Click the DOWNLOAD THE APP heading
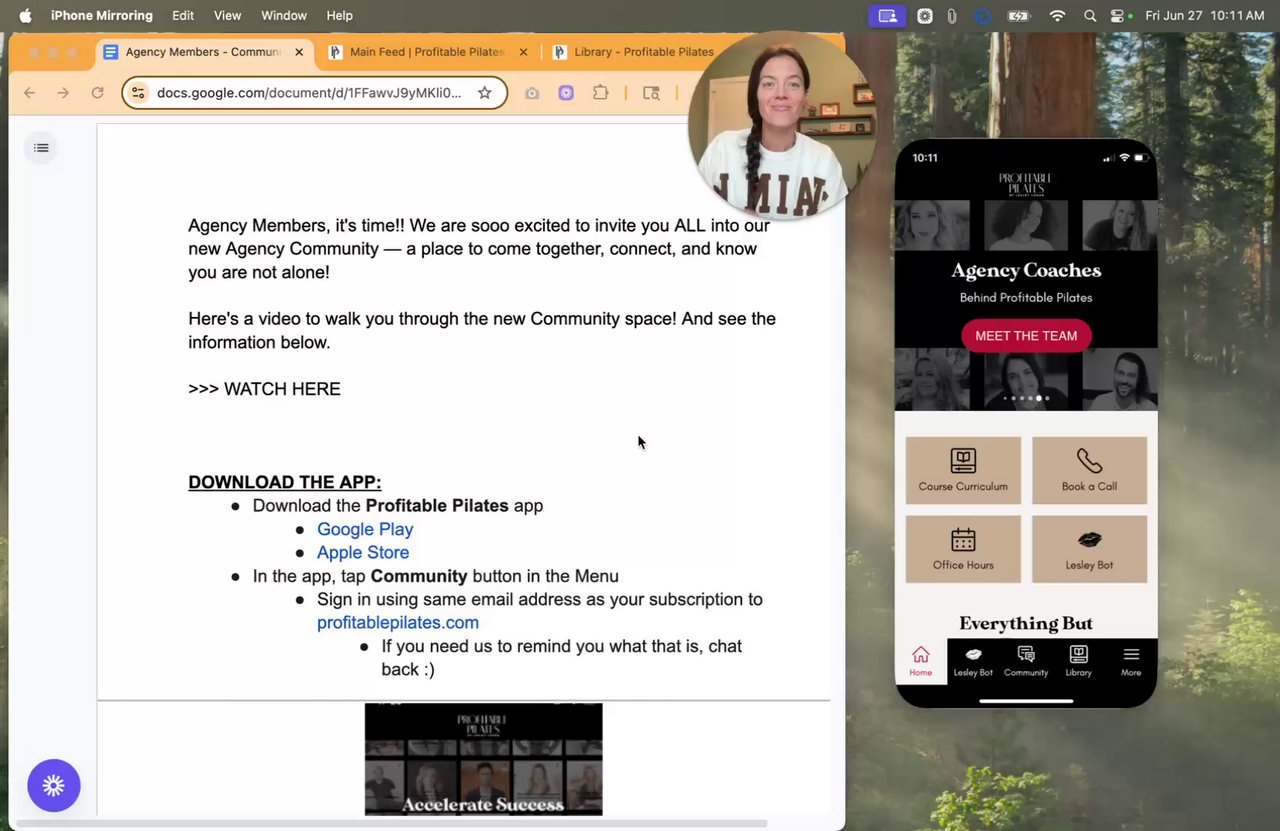 285,482
